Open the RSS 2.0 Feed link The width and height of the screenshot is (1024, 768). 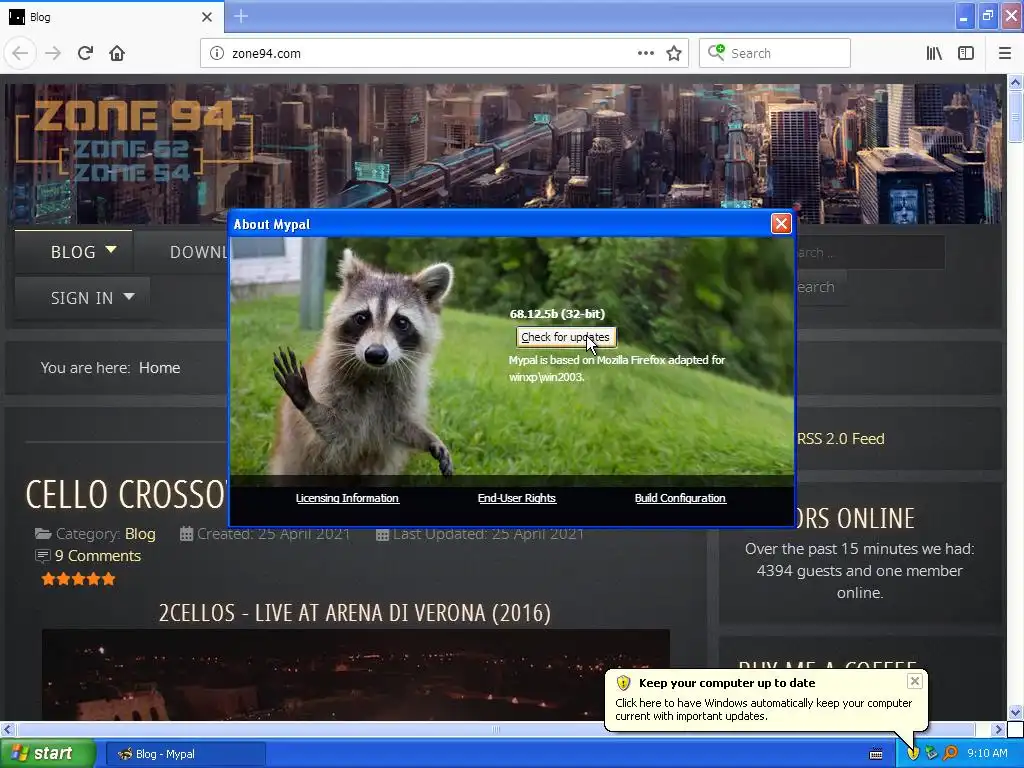click(840, 439)
